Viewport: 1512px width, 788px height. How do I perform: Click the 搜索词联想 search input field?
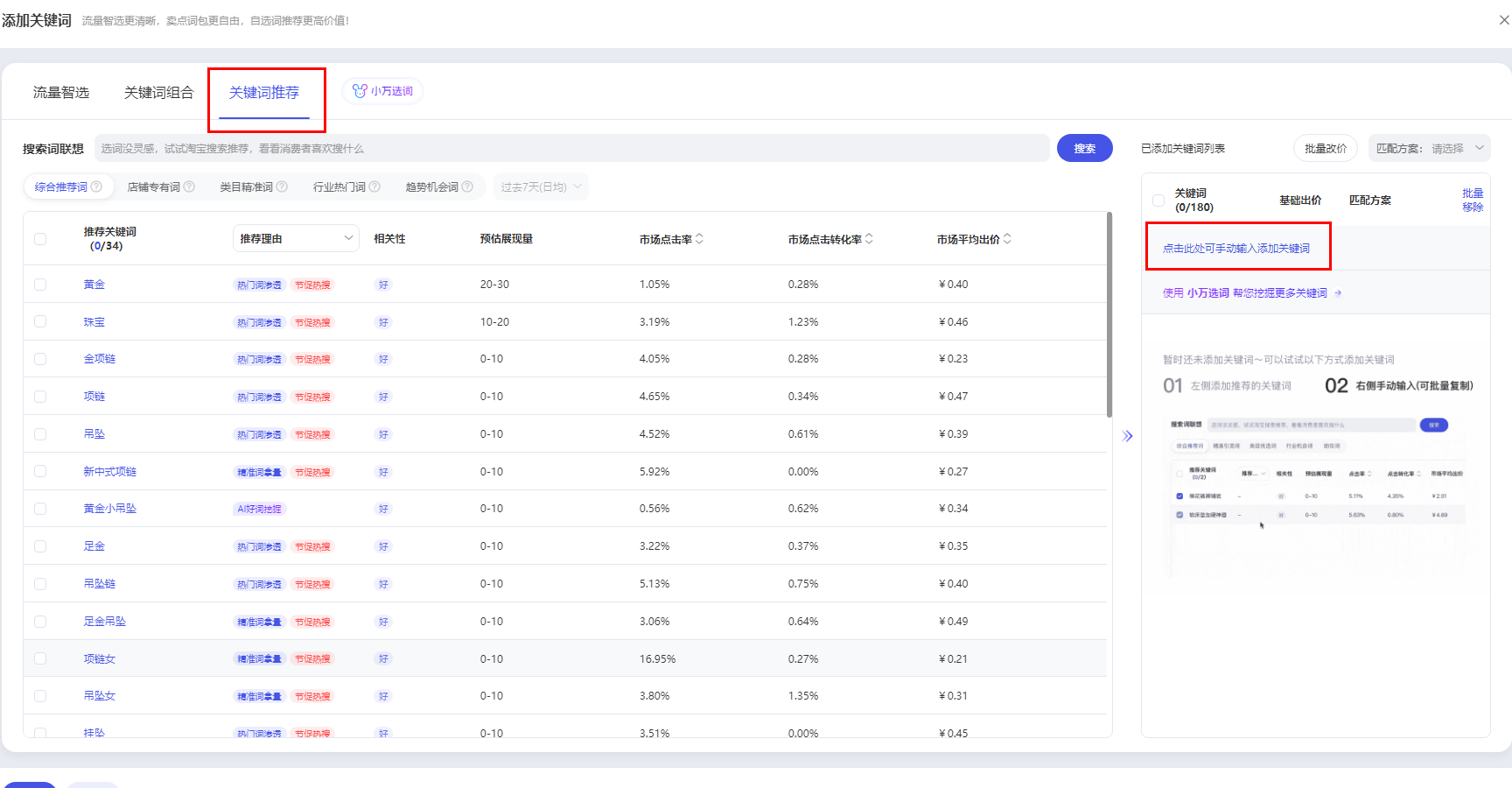[x=571, y=148]
